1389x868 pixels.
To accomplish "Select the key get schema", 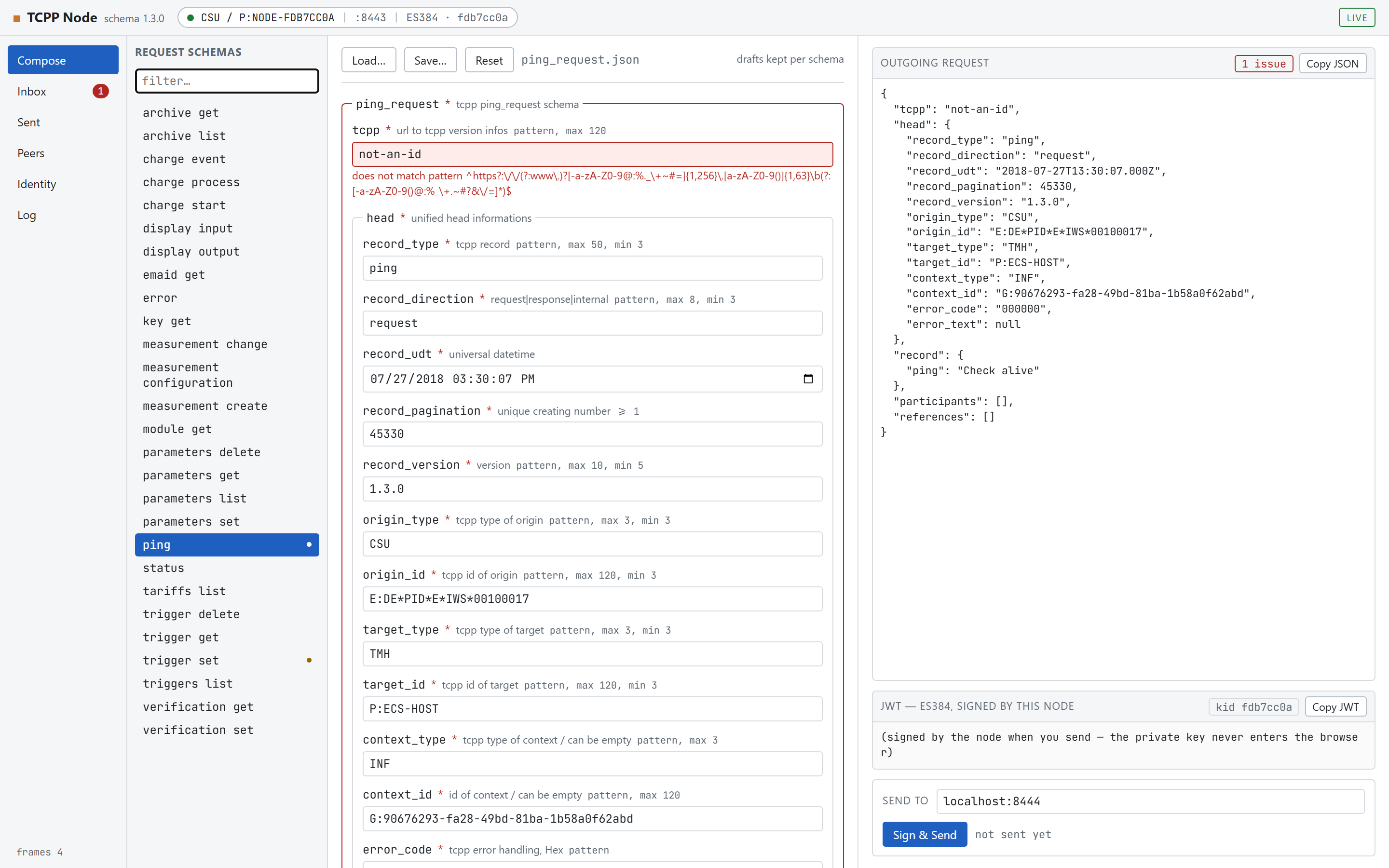I will tap(227, 322).
